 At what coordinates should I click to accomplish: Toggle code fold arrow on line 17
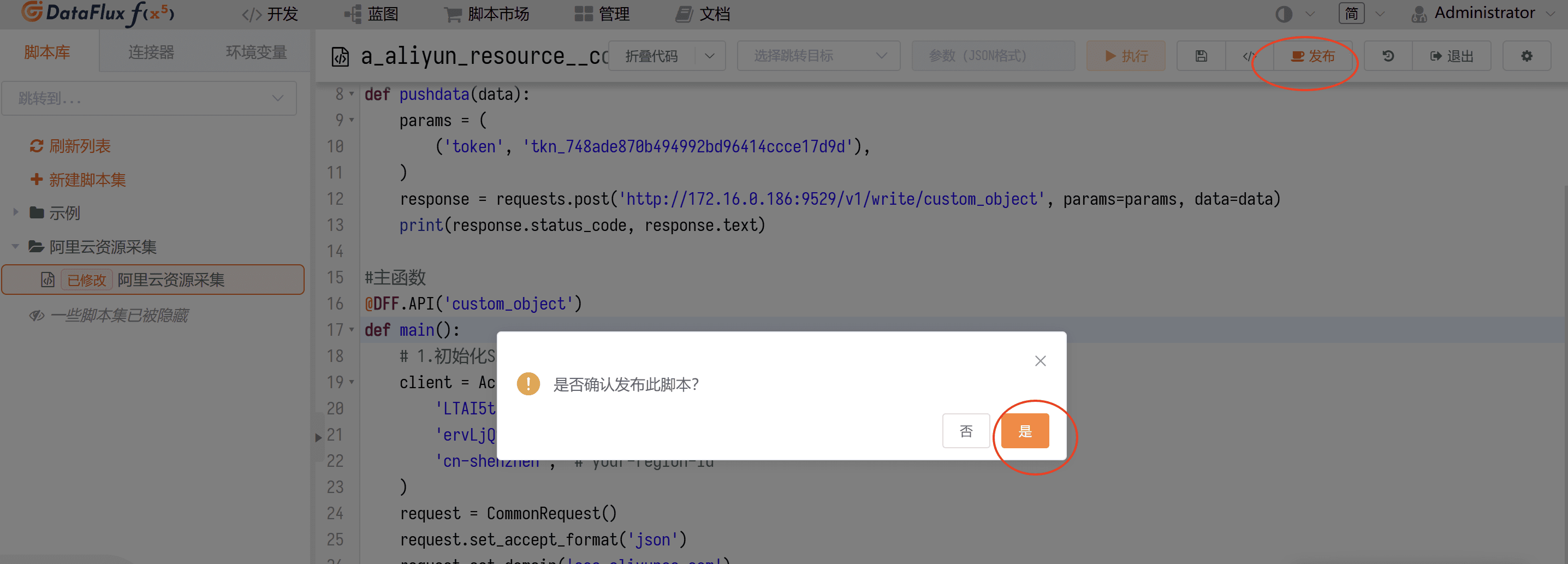[x=351, y=330]
